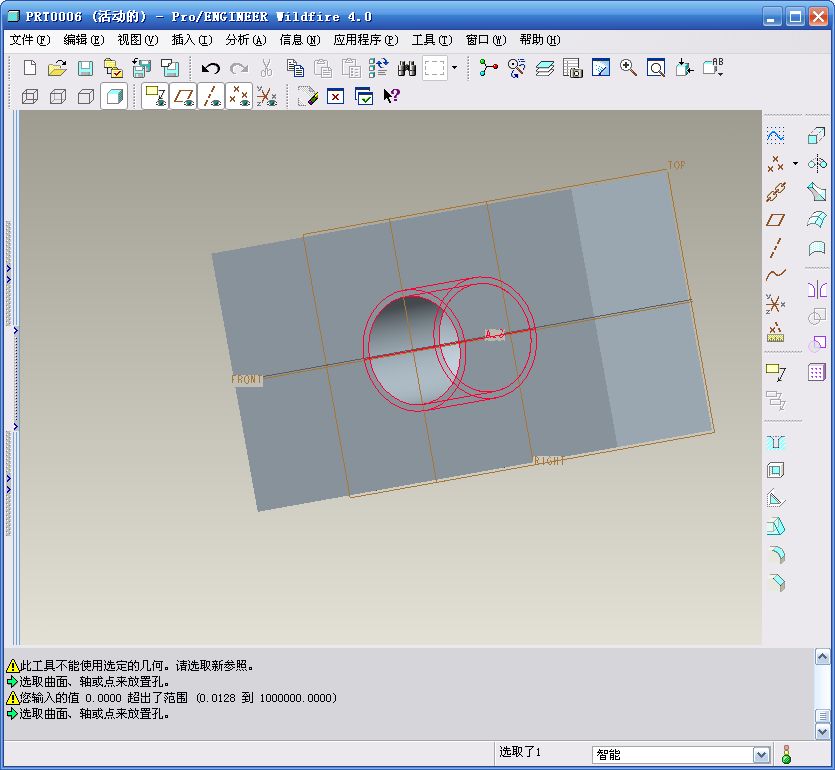Toggle datum axes display
This screenshot has width=835, height=770.
(x=211, y=96)
